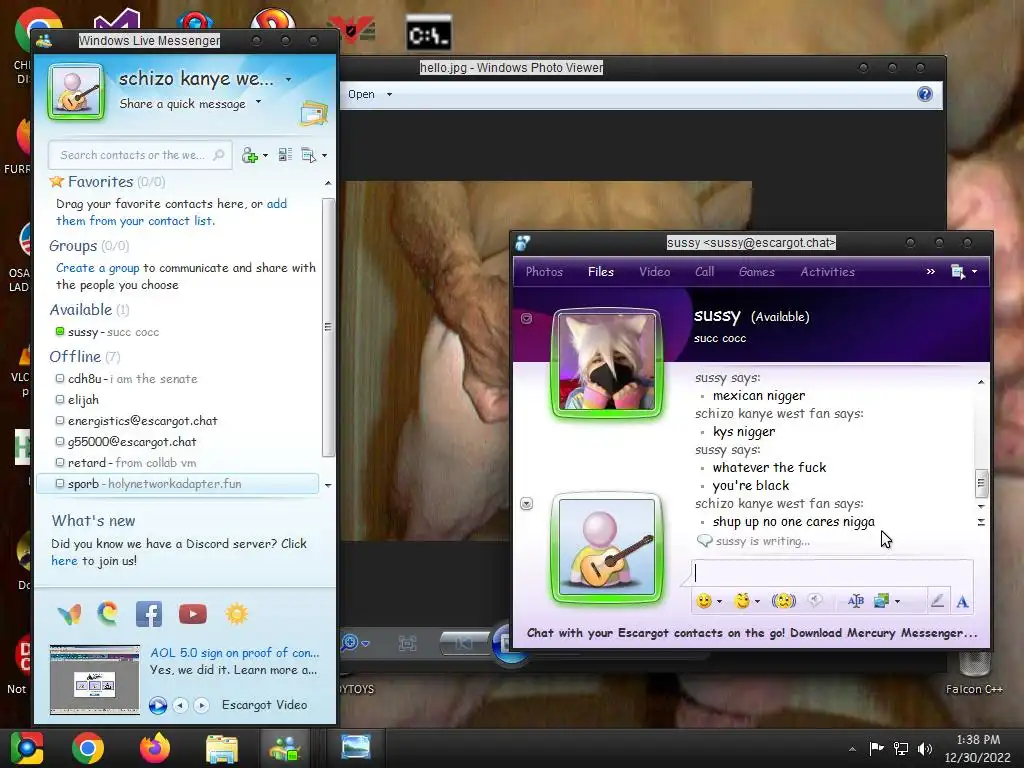This screenshot has width=1024, height=768.
Task: Click the sun weather icon in Messenger footer
Action: 236,614
